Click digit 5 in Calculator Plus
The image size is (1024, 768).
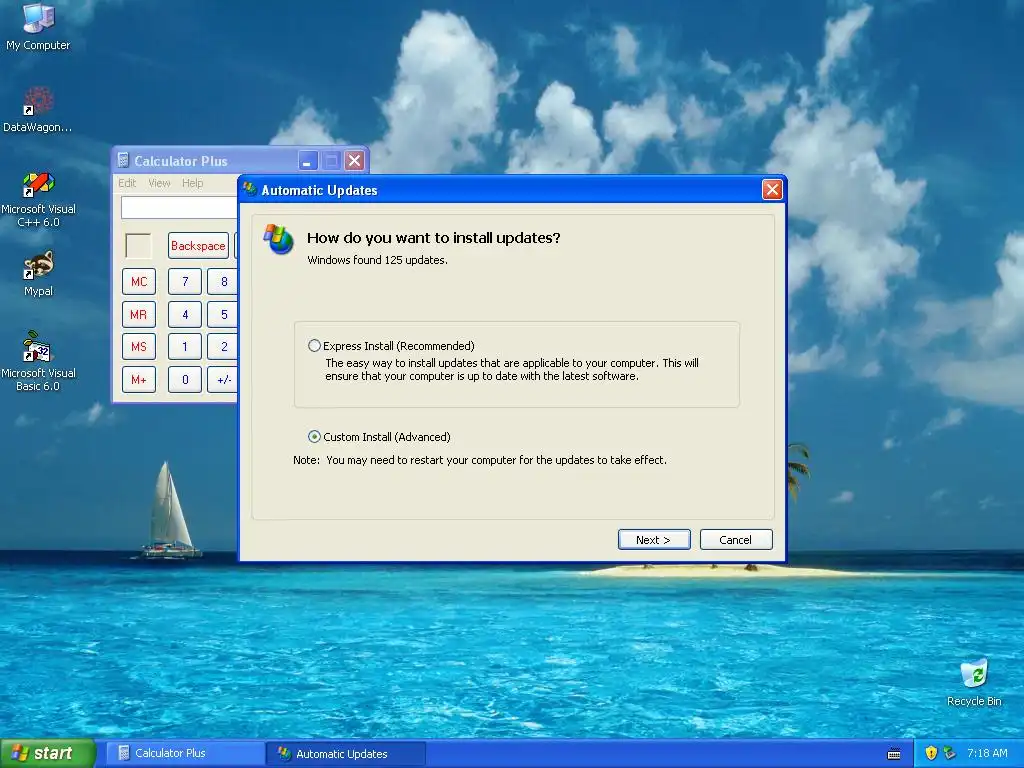pyautogui.click(x=223, y=314)
